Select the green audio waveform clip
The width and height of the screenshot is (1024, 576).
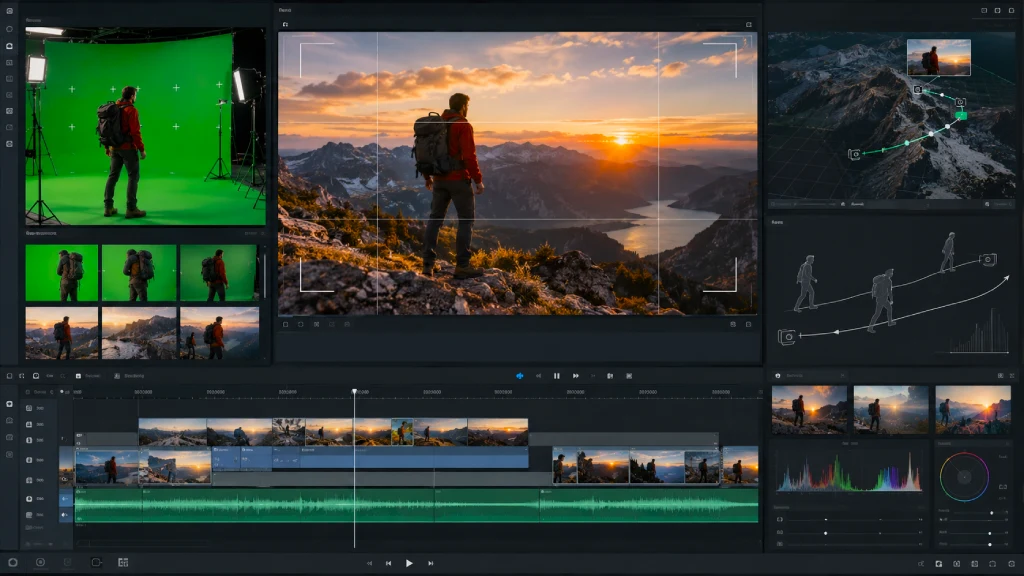[417, 505]
